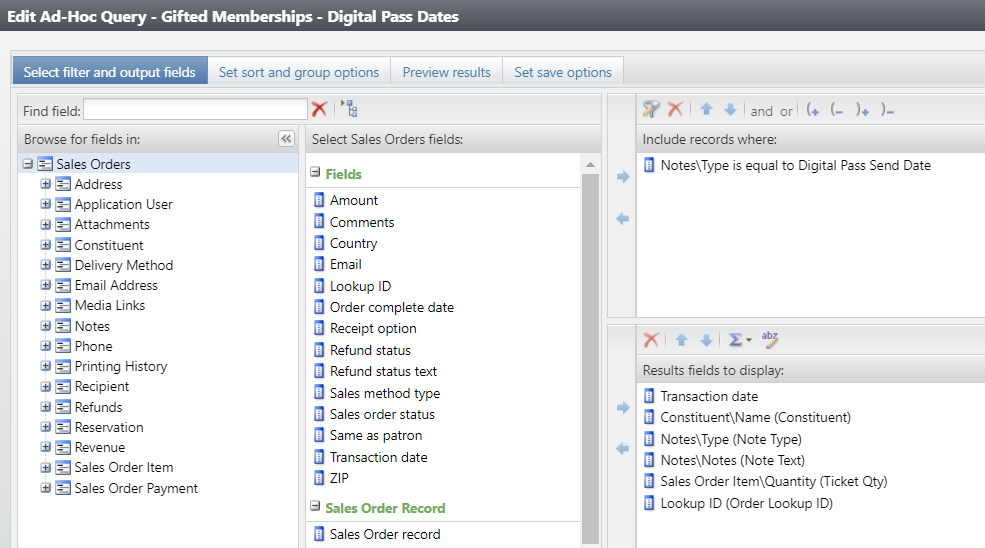Expand the Constituent tree node
Viewport: 985px width, 548px height.
[x=45, y=244]
